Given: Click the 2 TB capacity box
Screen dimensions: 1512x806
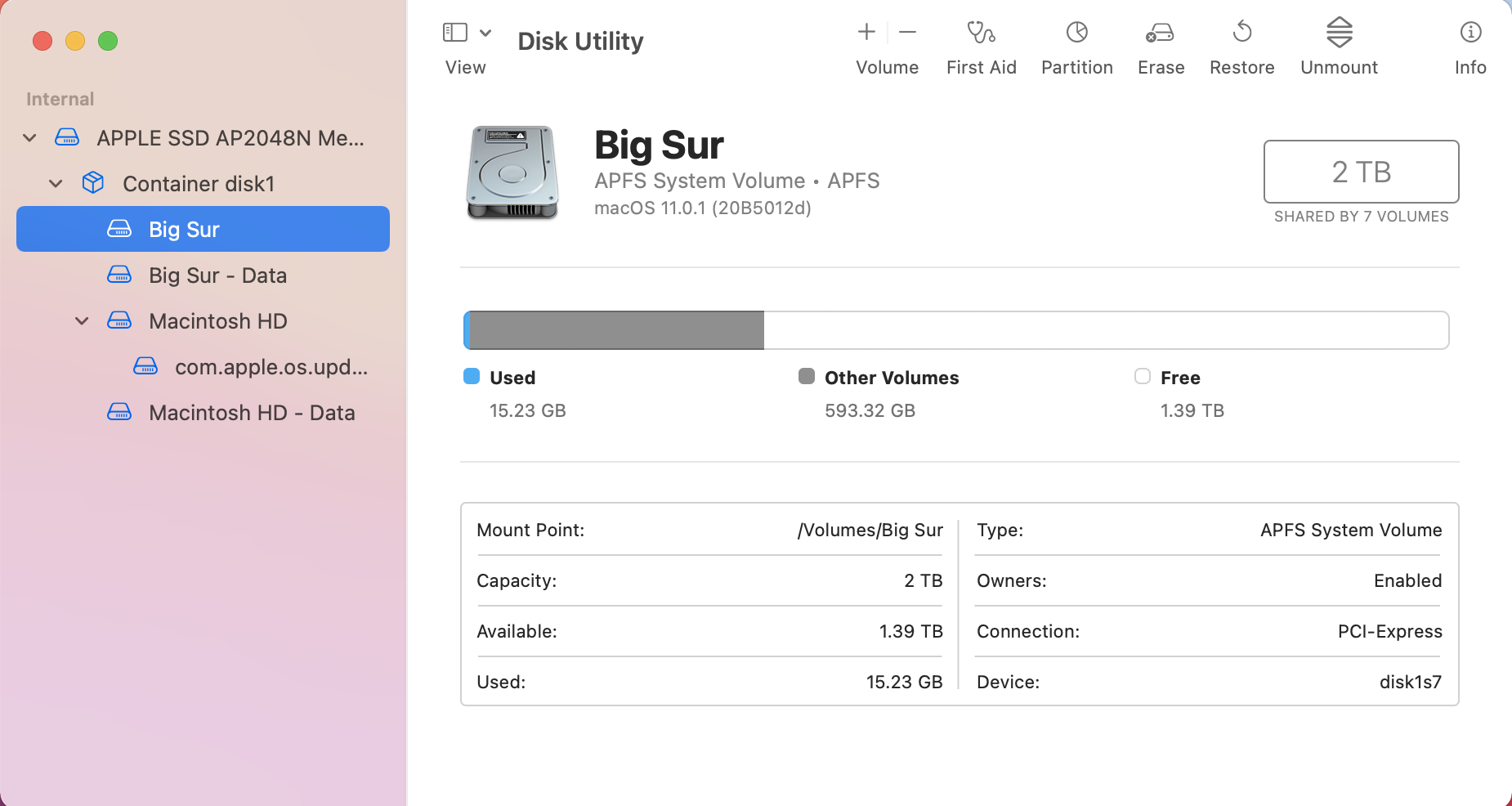Looking at the screenshot, I should click(x=1361, y=172).
